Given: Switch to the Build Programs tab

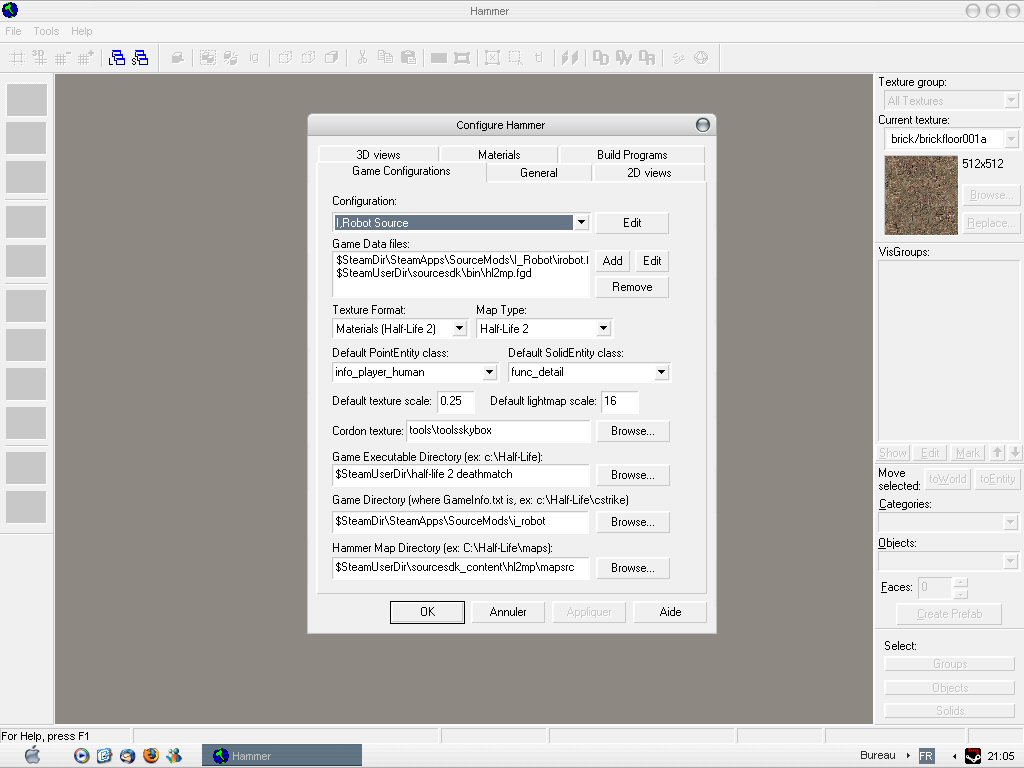Looking at the screenshot, I should [632, 155].
